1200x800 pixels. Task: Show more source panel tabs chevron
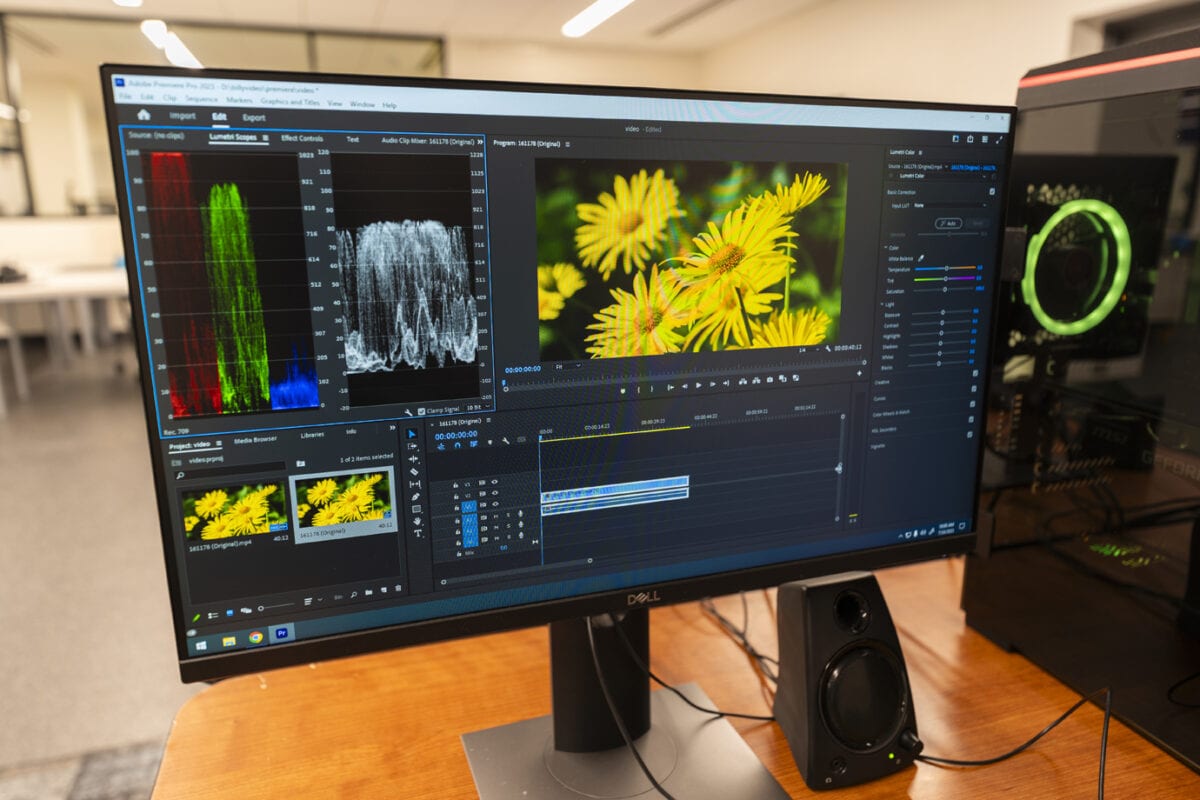(479, 141)
